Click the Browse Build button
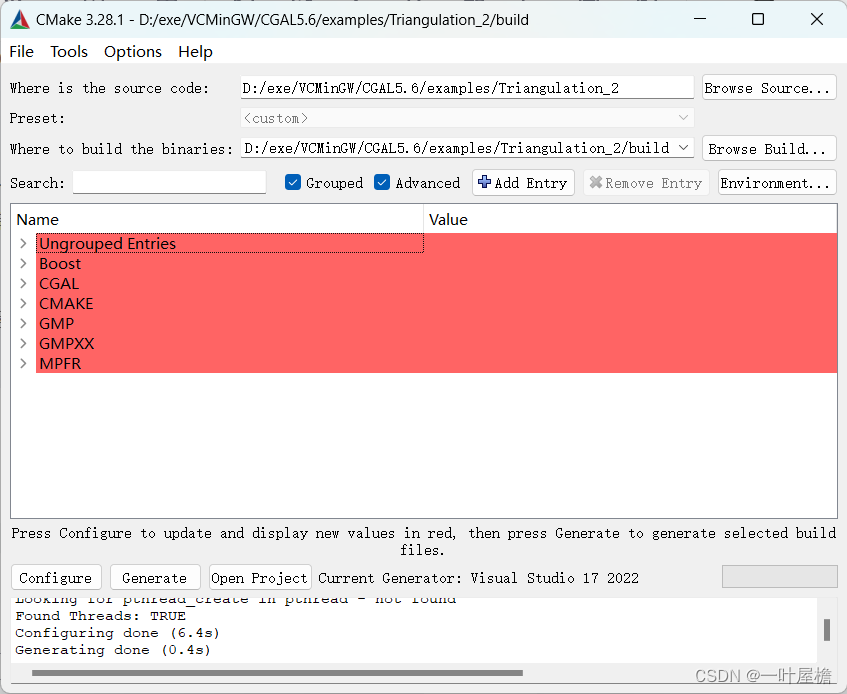 [x=769, y=149]
